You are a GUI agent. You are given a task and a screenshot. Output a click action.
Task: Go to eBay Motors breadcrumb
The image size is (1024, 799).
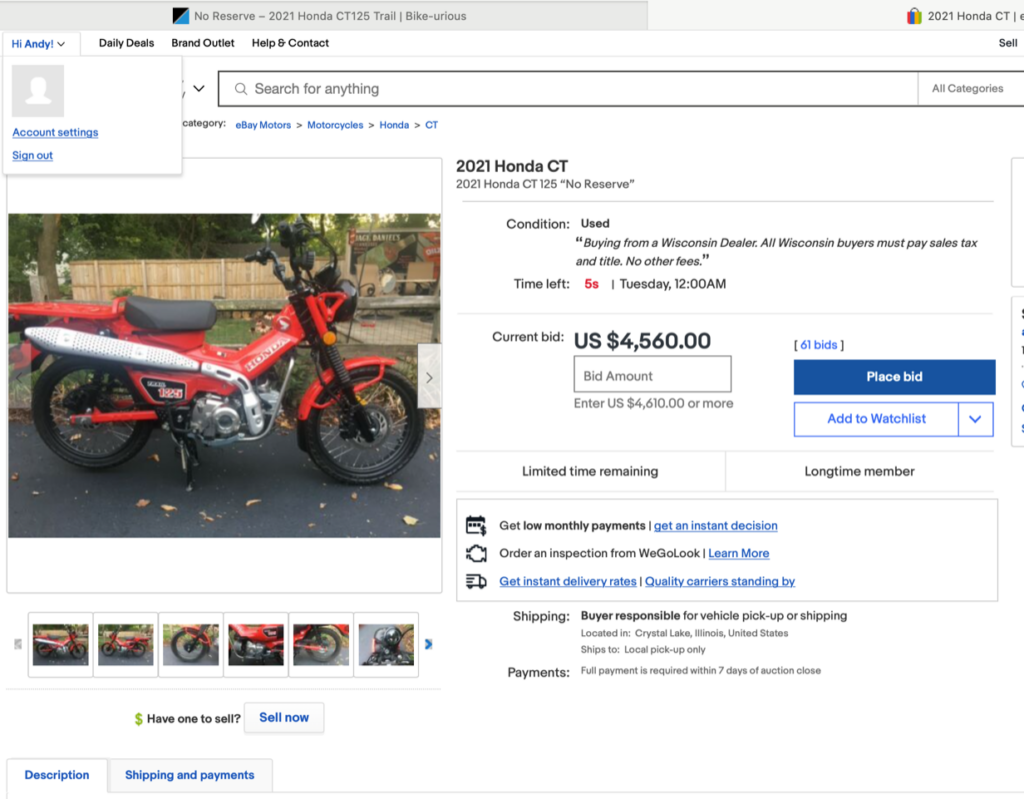(x=263, y=125)
